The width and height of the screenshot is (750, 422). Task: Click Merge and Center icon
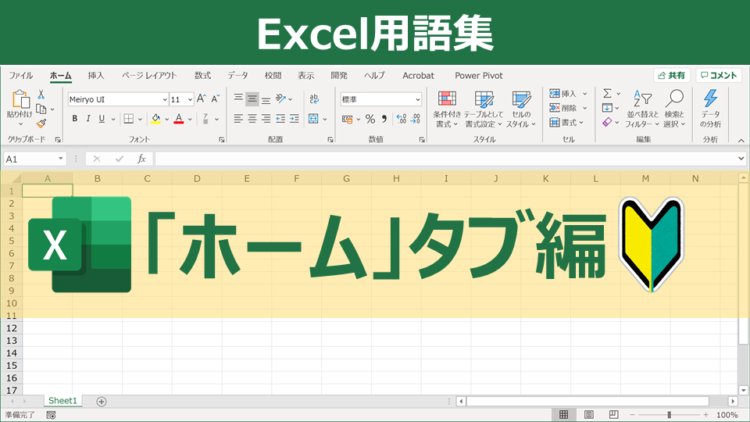313,119
